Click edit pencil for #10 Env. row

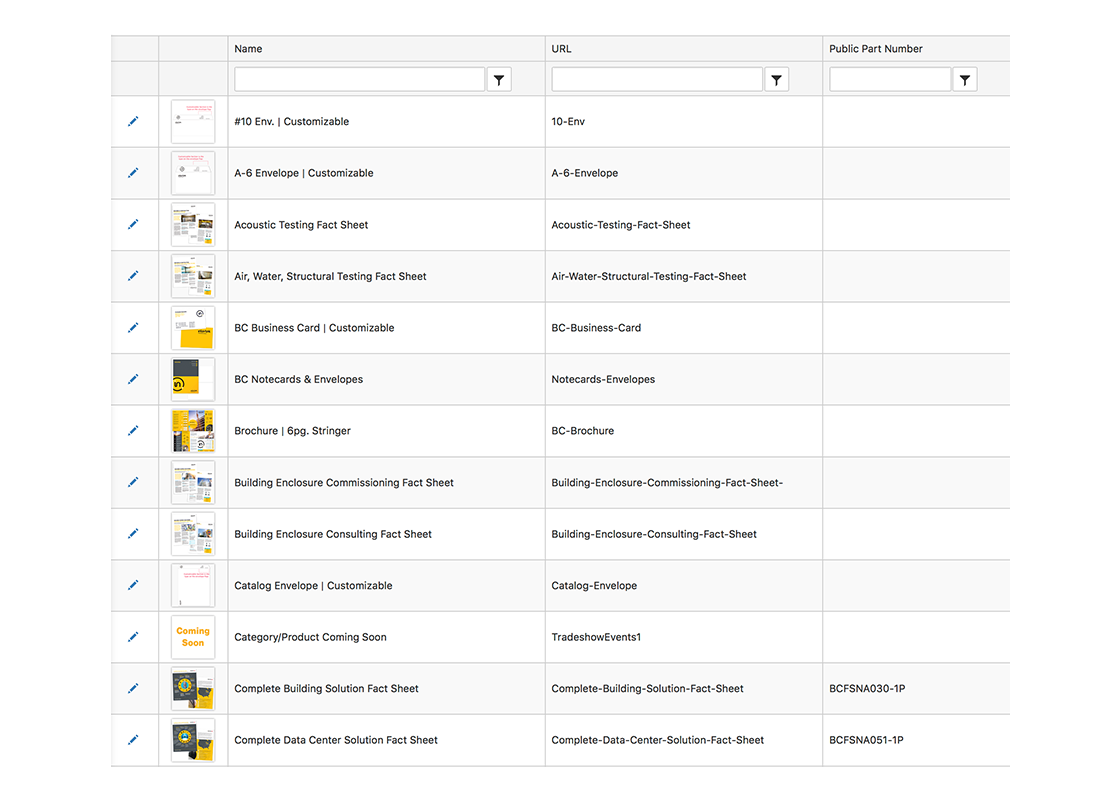click(133, 121)
